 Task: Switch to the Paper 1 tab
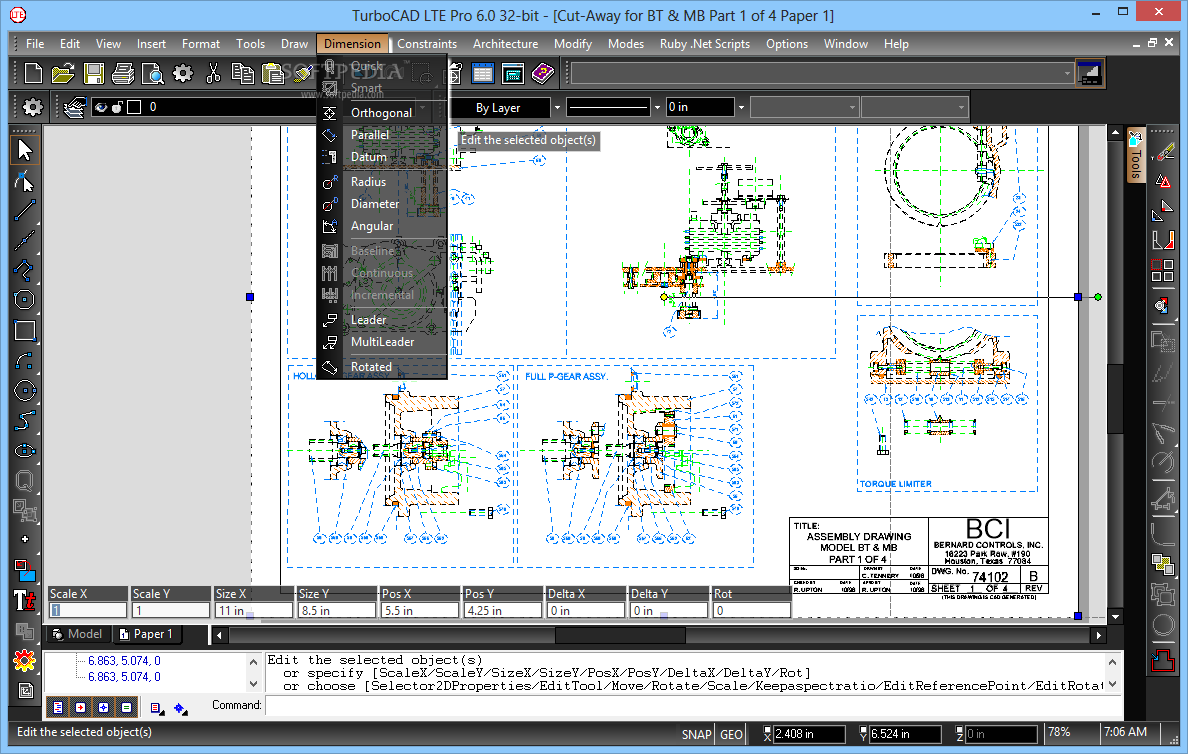[146, 634]
